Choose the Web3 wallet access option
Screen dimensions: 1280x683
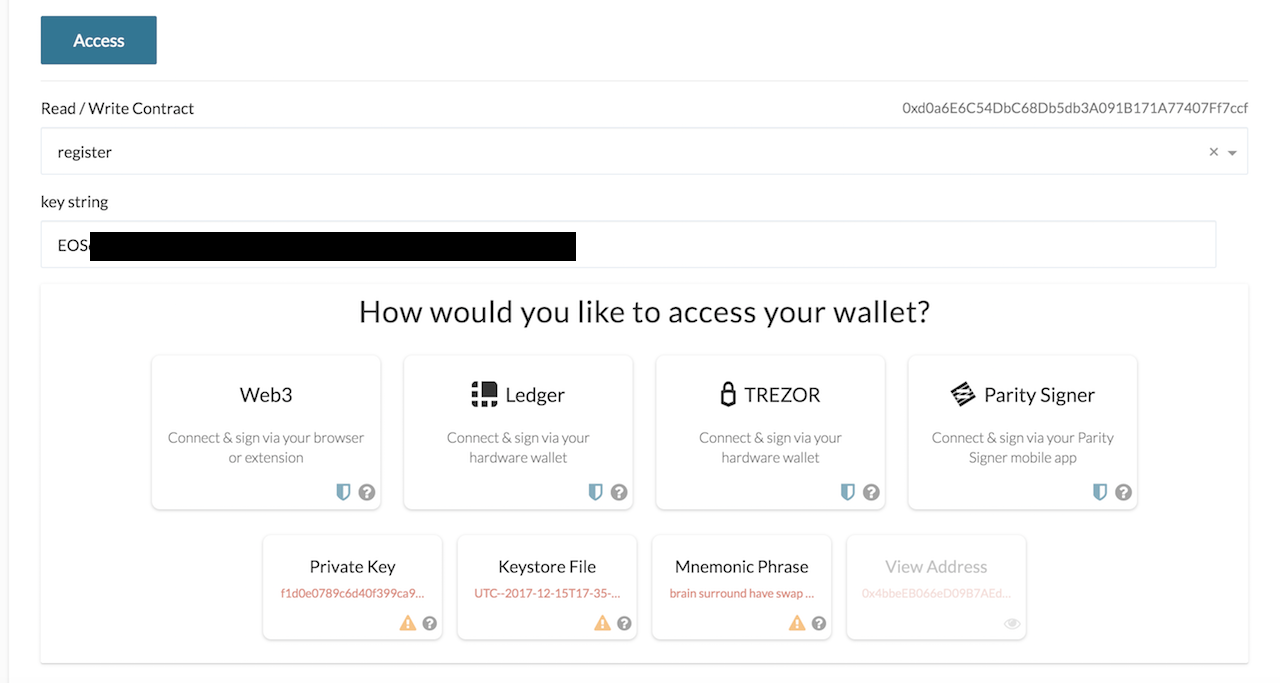tap(266, 432)
